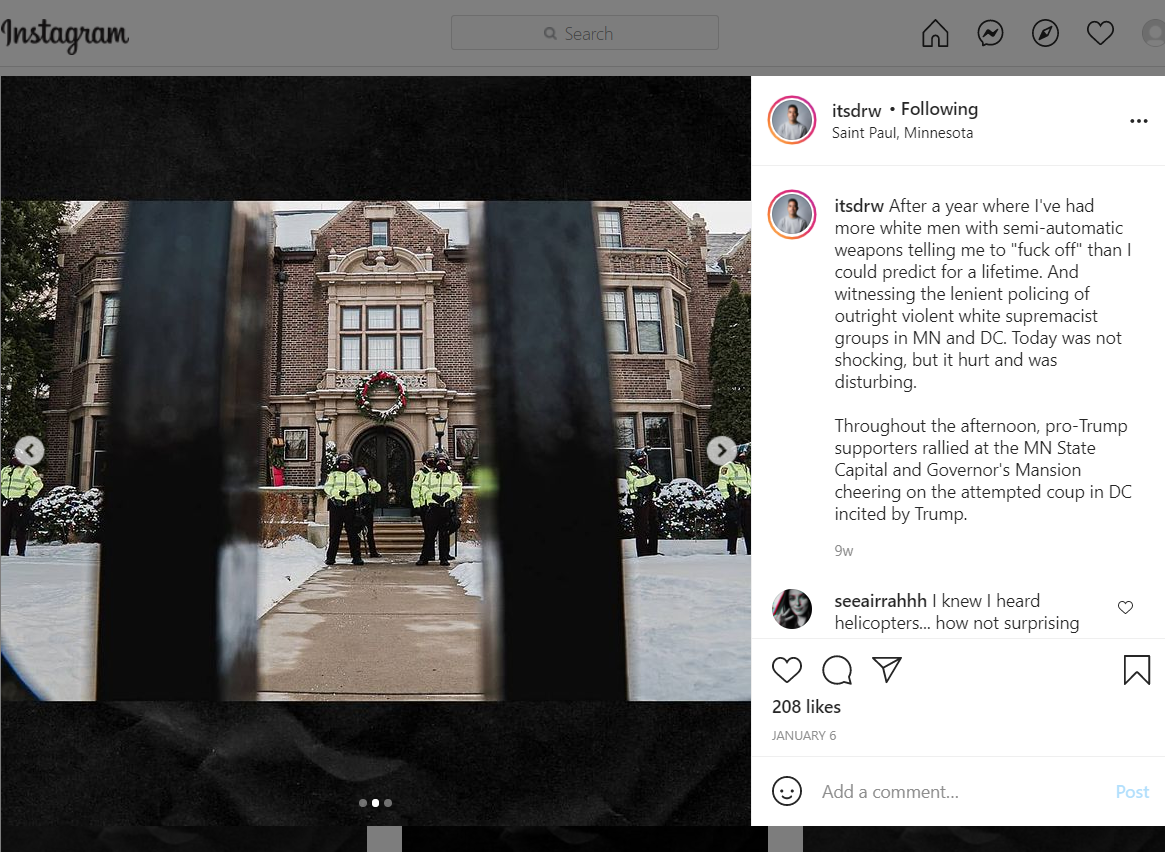Click the Search field
Viewport: 1165px width, 852px height.
click(585, 33)
